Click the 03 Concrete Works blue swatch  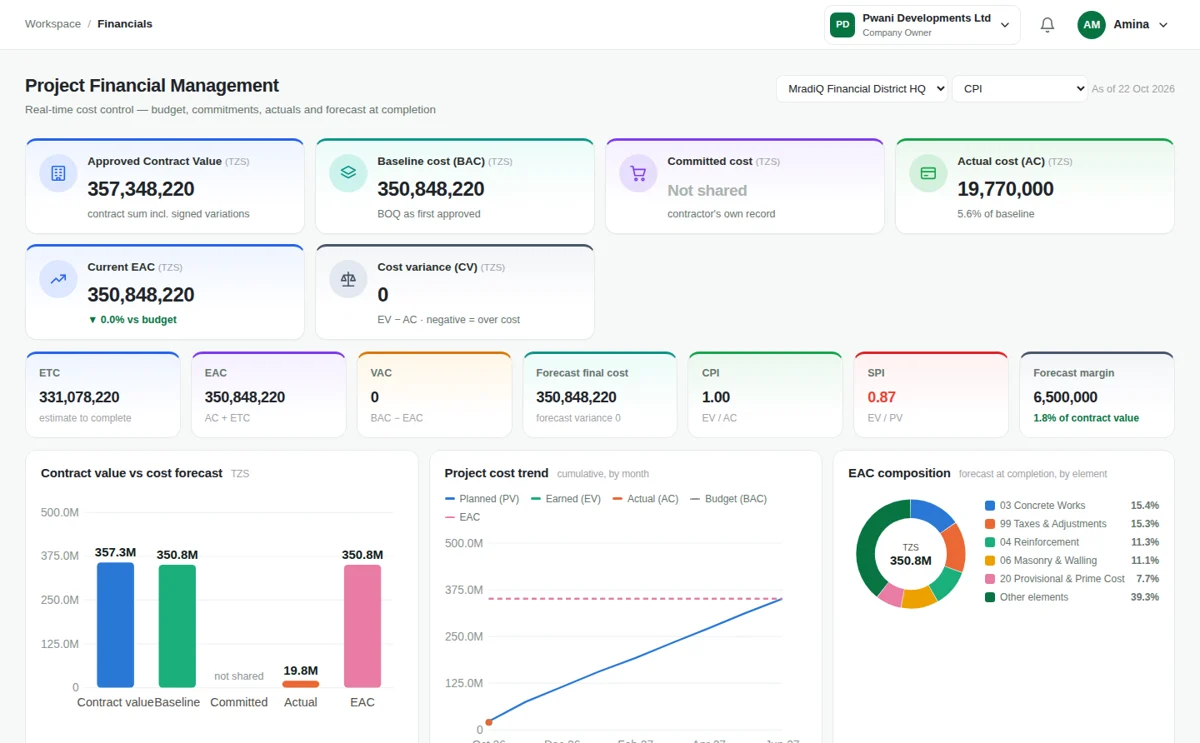coord(990,506)
